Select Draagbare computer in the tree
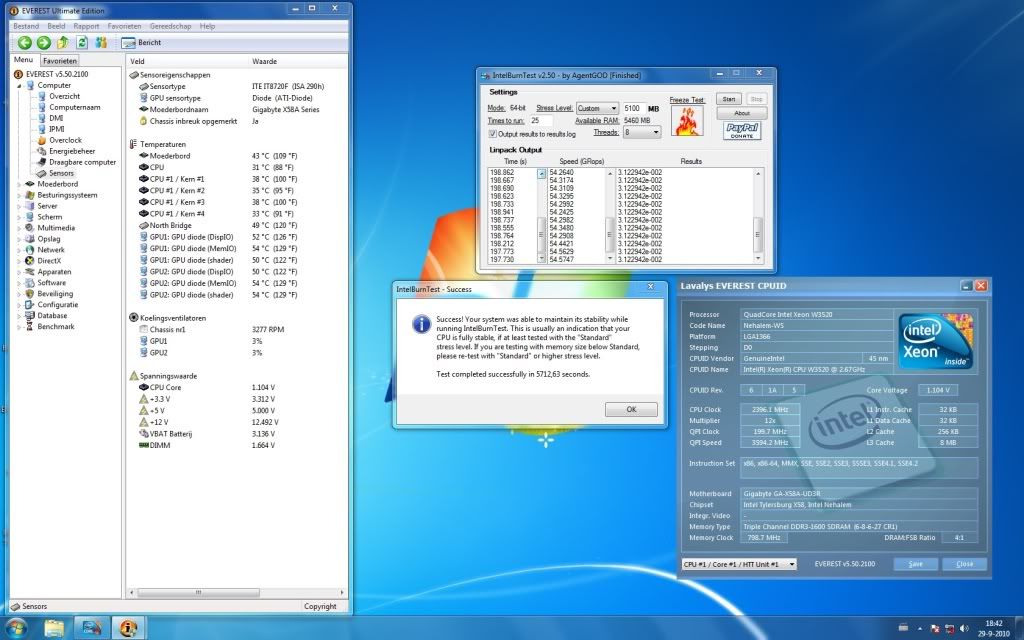The image size is (1024, 640). point(82,163)
